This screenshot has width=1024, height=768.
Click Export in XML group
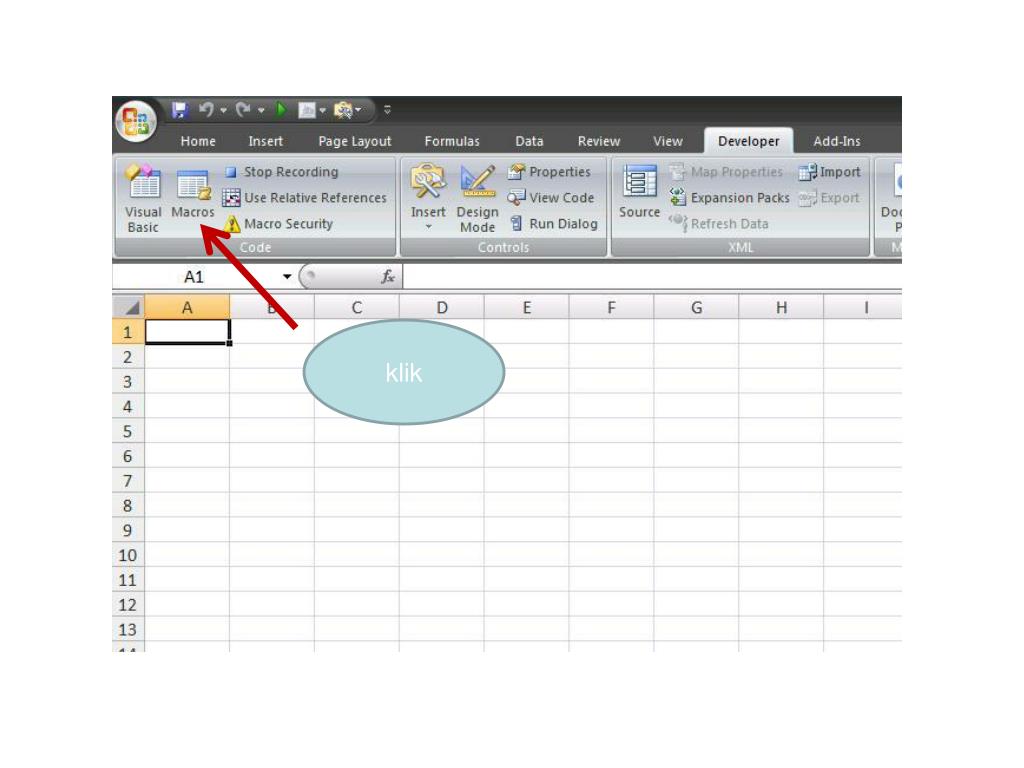pos(829,198)
